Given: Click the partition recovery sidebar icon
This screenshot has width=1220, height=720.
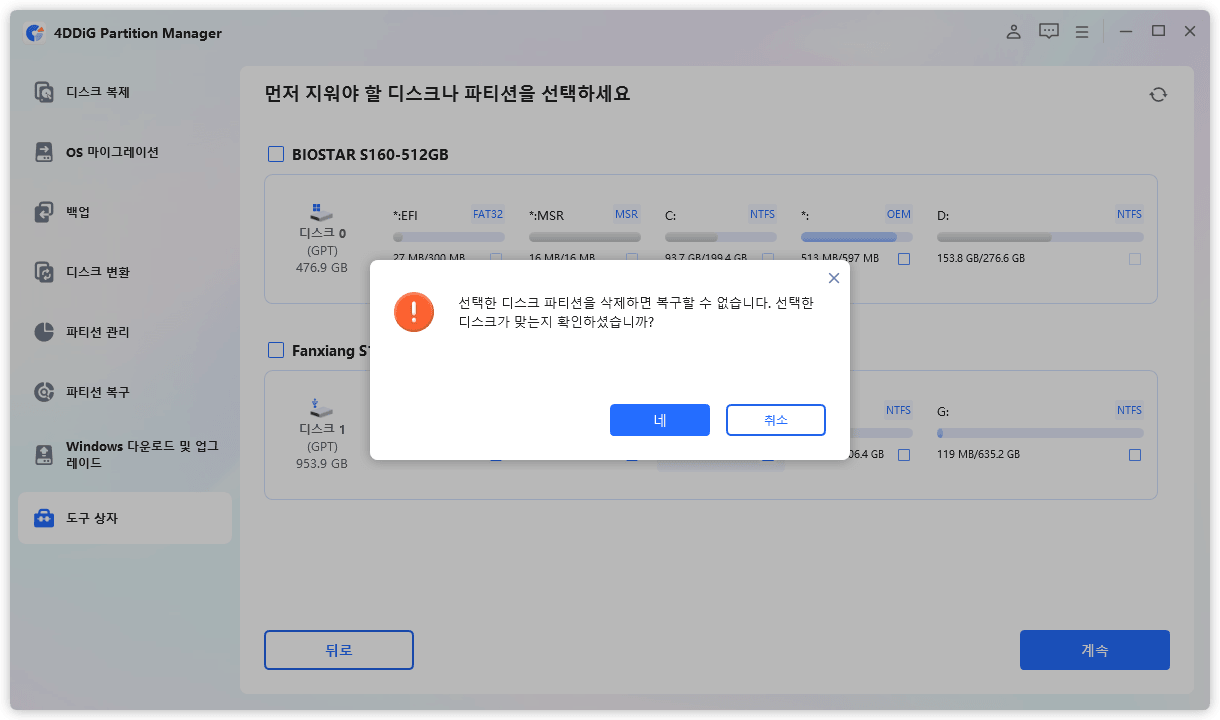Looking at the screenshot, I should pos(44,392).
